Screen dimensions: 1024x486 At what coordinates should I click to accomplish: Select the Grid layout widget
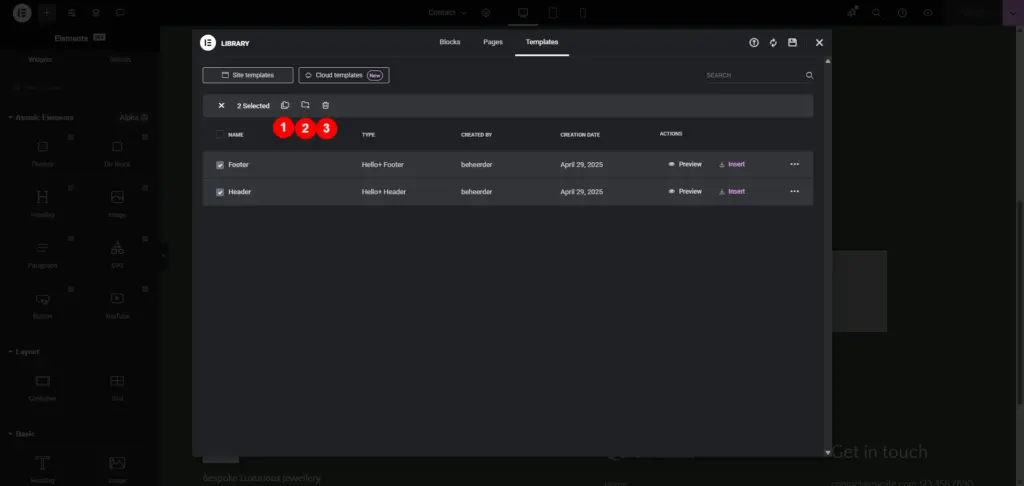117,387
